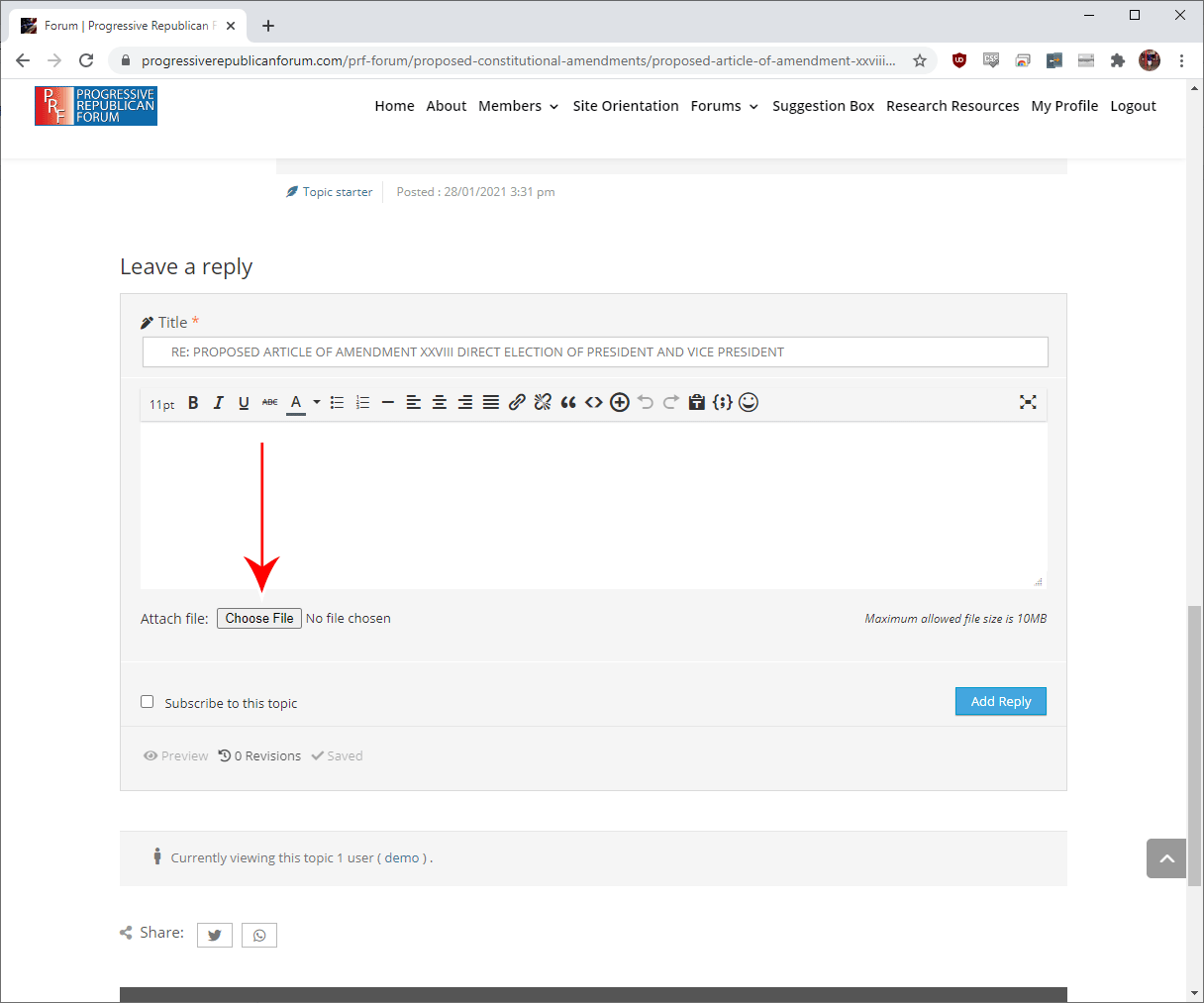Click the reply Title input field
Viewport: 1204px width, 1003px height.
point(594,351)
